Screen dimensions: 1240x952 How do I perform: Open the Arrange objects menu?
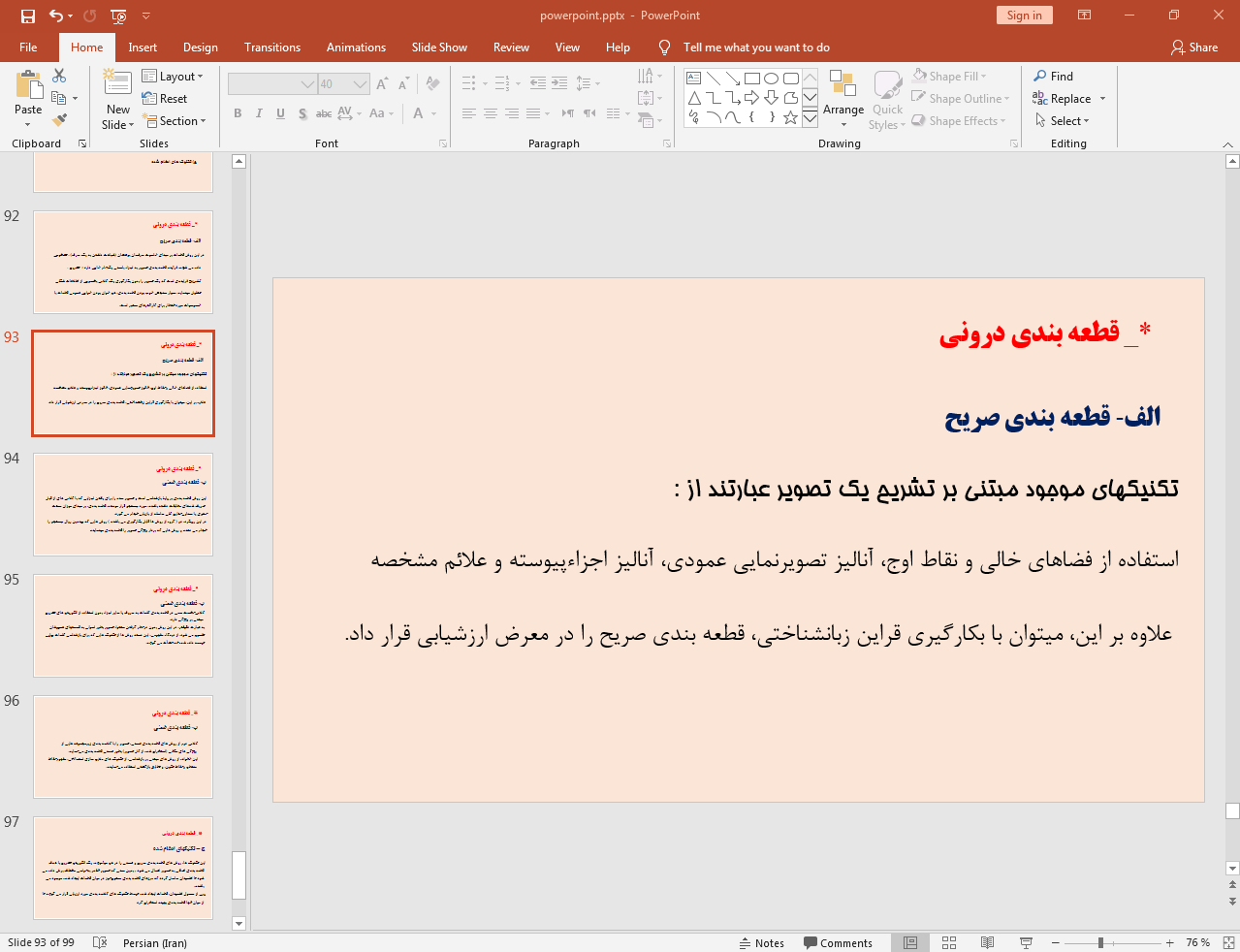(x=843, y=99)
